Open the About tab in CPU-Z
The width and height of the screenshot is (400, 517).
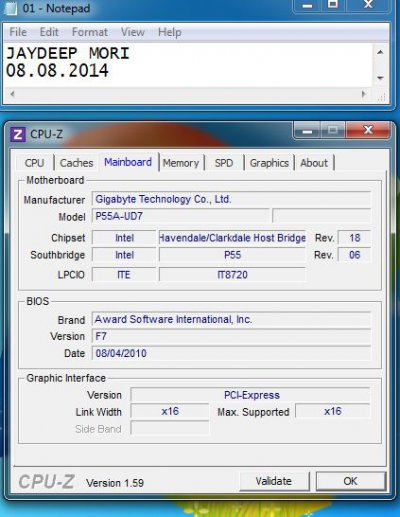click(314, 163)
